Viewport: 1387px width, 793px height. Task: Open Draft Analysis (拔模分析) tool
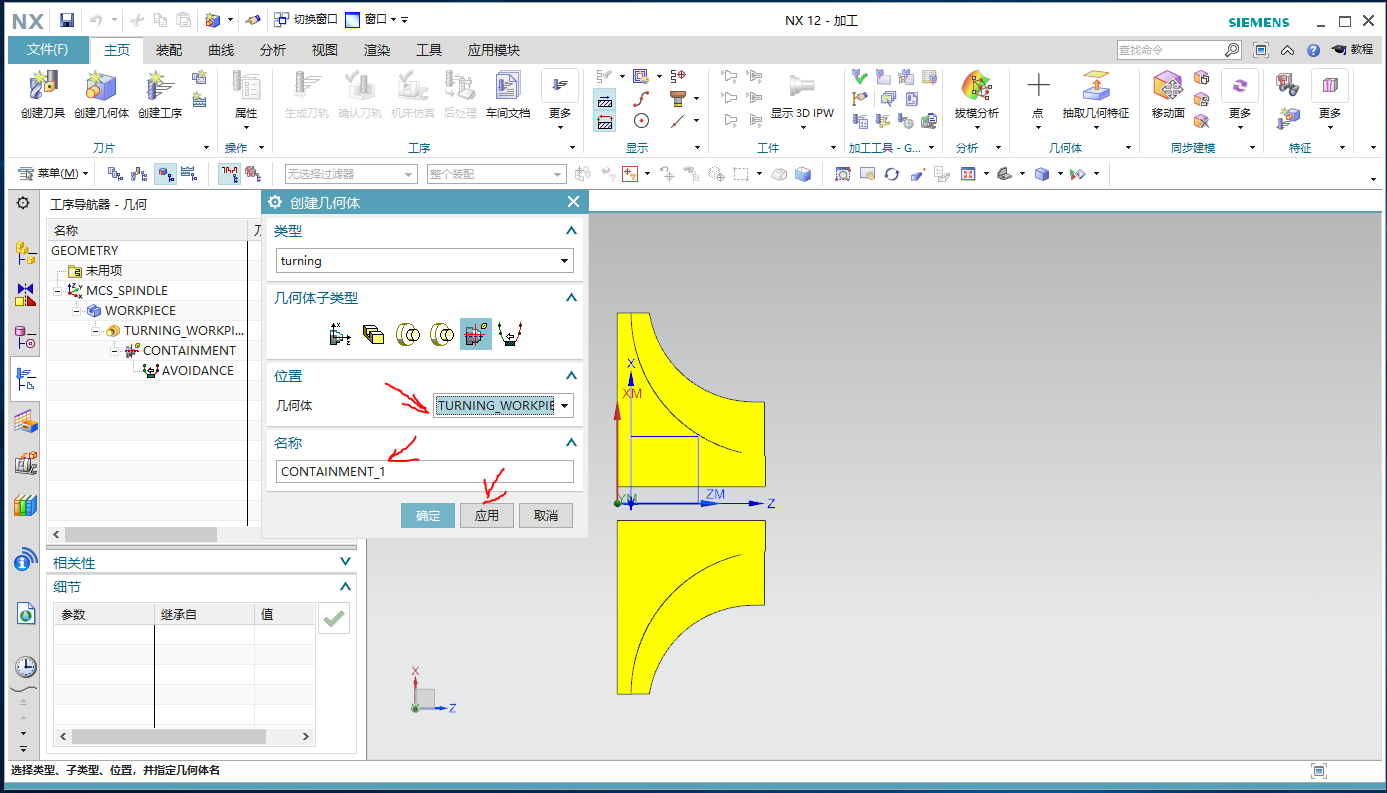976,96
